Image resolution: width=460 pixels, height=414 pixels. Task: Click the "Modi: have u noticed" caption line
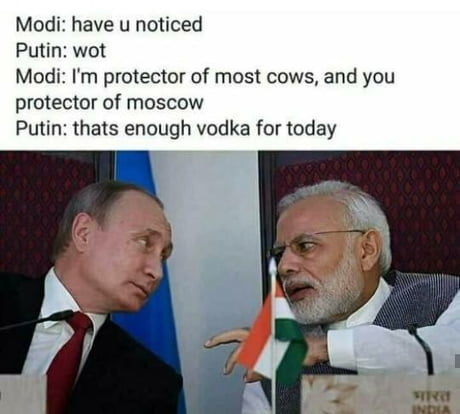109,25
